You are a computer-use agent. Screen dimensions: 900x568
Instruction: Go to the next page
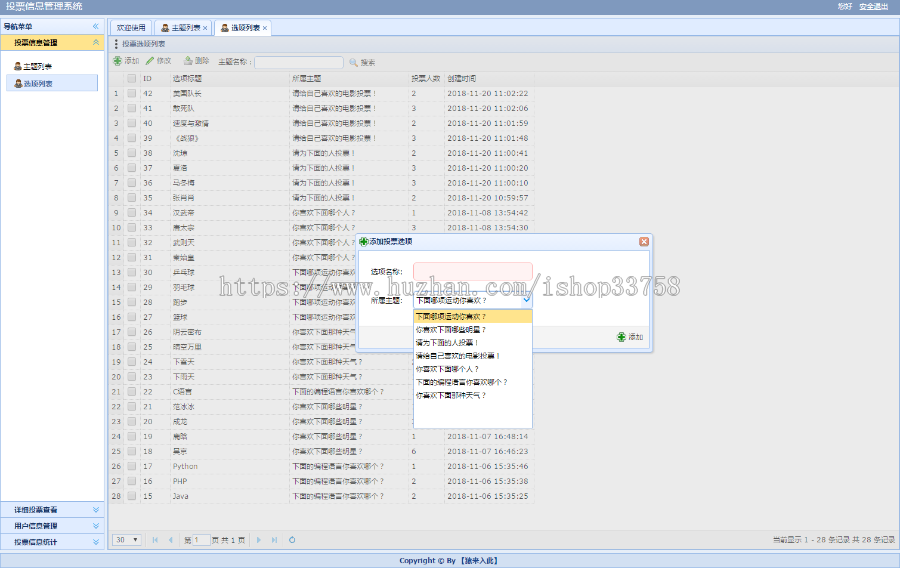(259, 540)
